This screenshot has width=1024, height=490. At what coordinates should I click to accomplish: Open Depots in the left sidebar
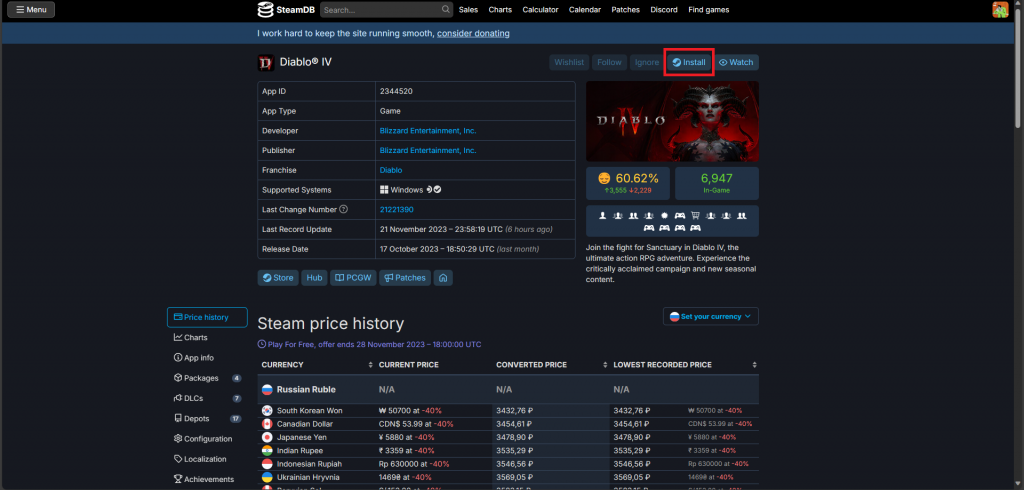click(x=206, y=419)
